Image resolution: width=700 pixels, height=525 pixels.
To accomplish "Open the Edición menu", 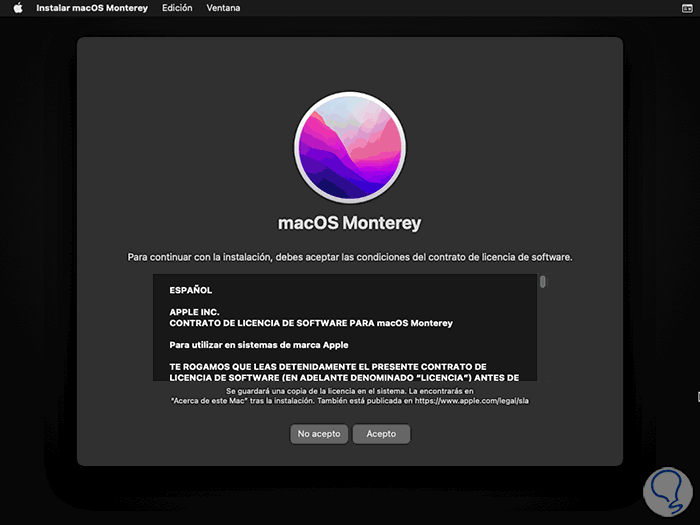I will tap(177, 8).
